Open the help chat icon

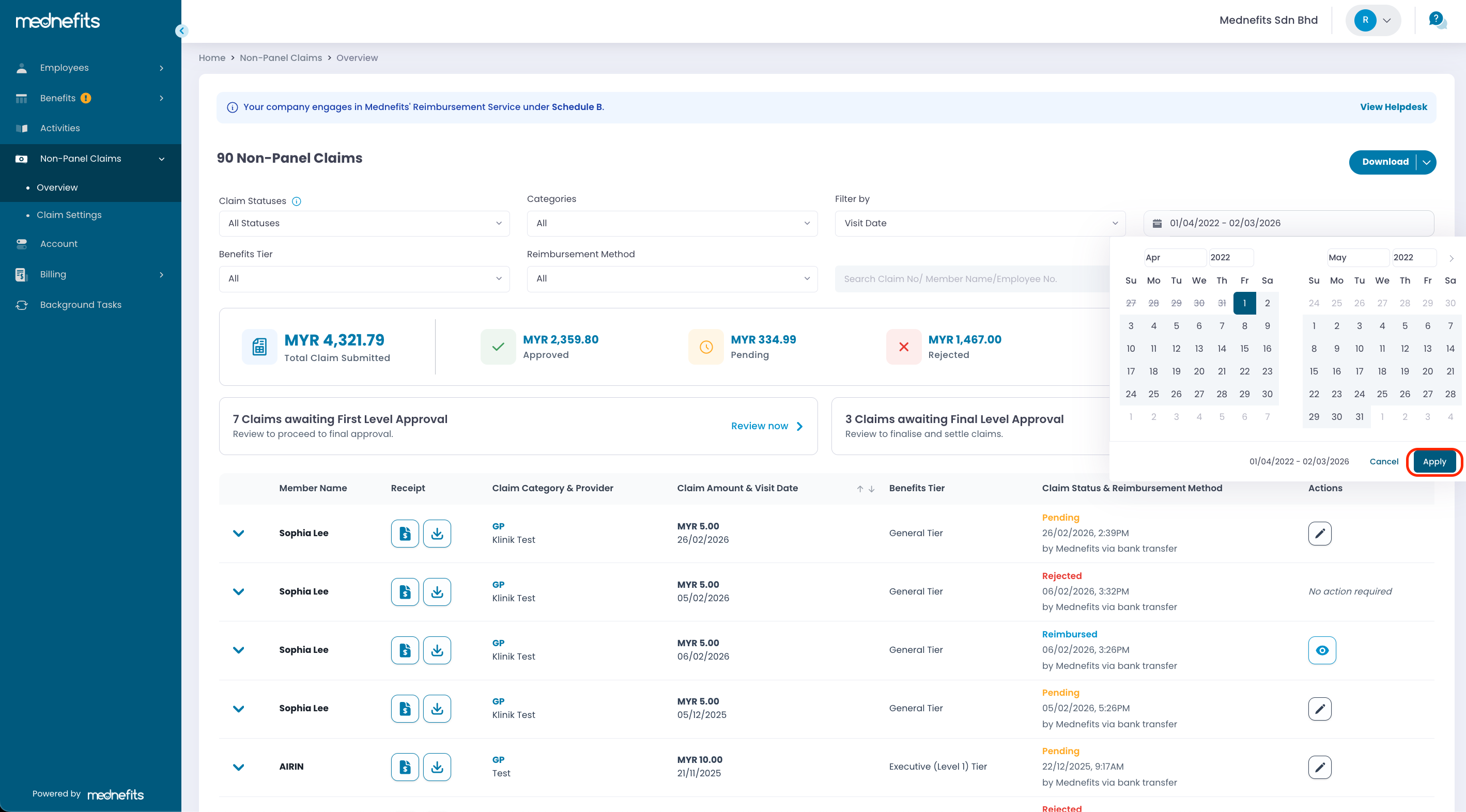(1437, 21)
